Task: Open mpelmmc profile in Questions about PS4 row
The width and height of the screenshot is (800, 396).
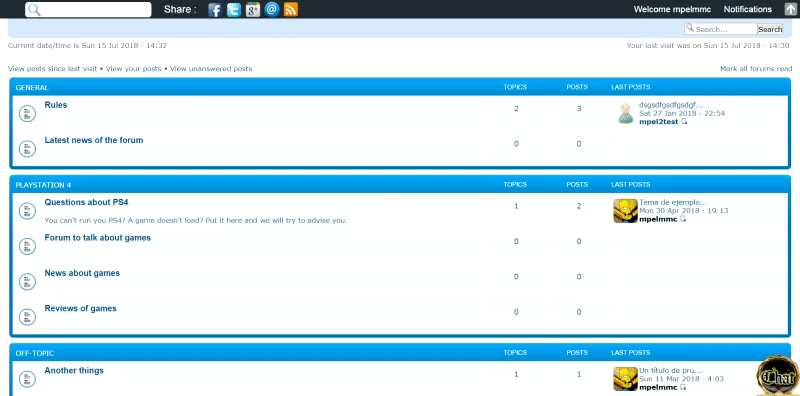Action: 658,219
